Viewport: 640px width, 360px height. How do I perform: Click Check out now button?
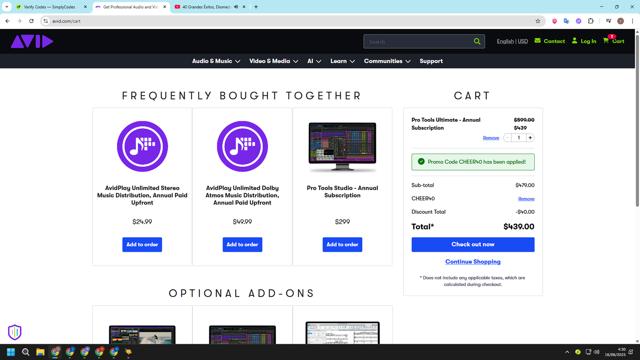pos(473,244)
